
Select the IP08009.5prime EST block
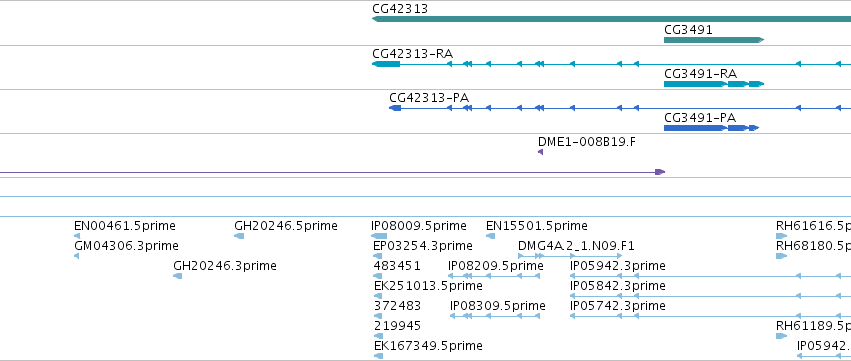point(379,236)
